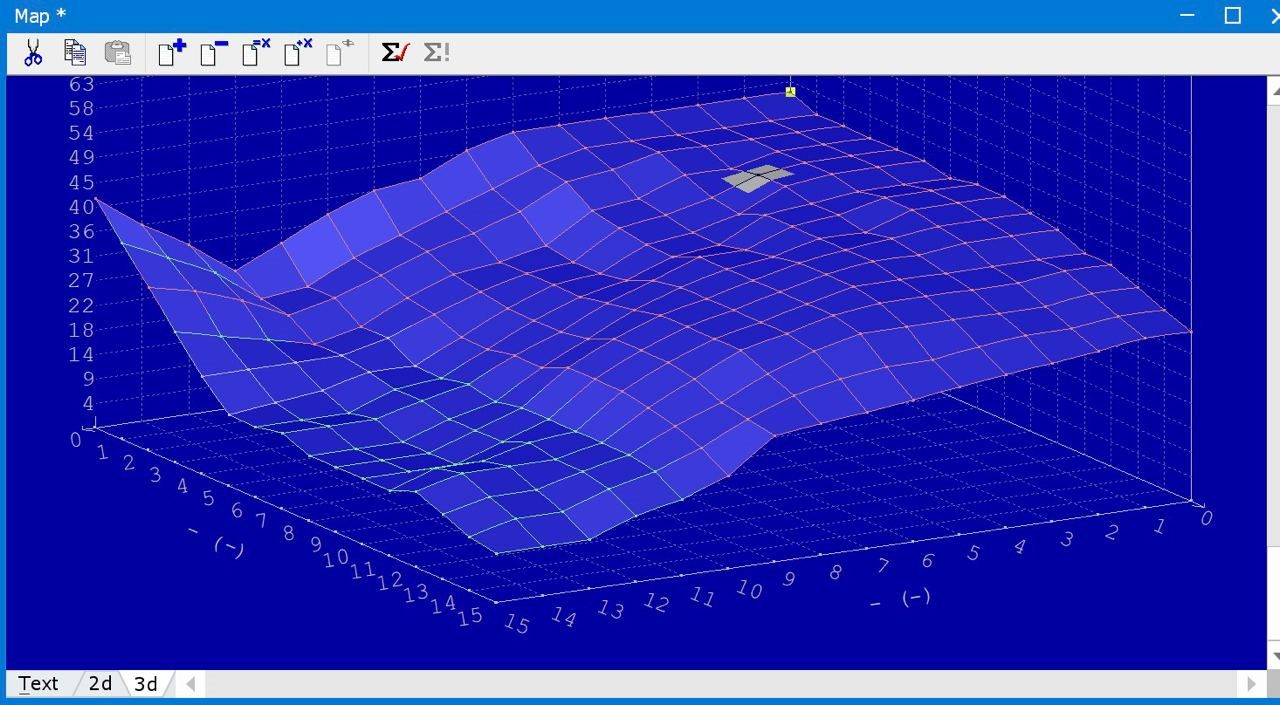The image size is (1280, 705).
Task: Click the grey sigma exclamation icon
Action: point(436,53)
